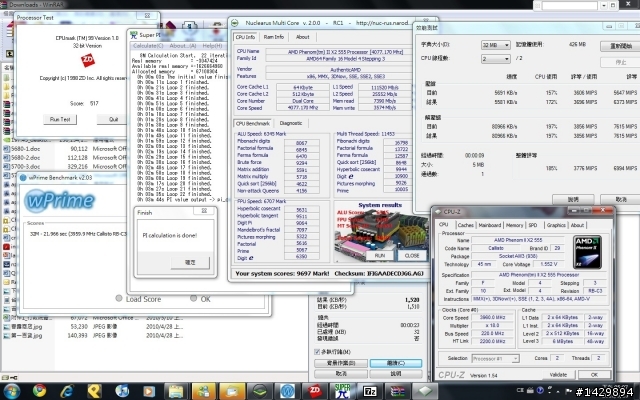Click the wPrime logo graphic
The height and width of the screenshot is (400, 640).
click(x=60, y=200)
